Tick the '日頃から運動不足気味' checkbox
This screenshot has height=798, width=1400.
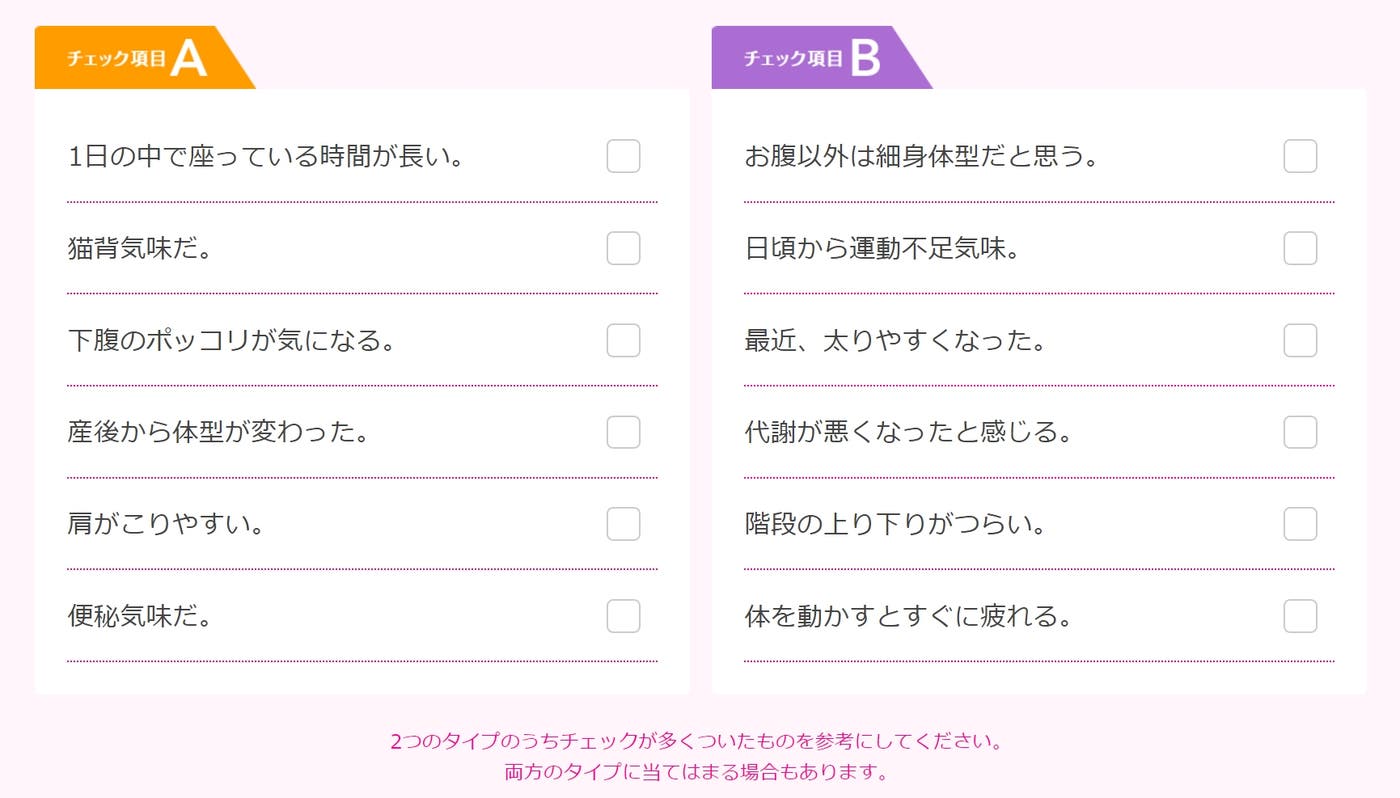(1300, 248)
